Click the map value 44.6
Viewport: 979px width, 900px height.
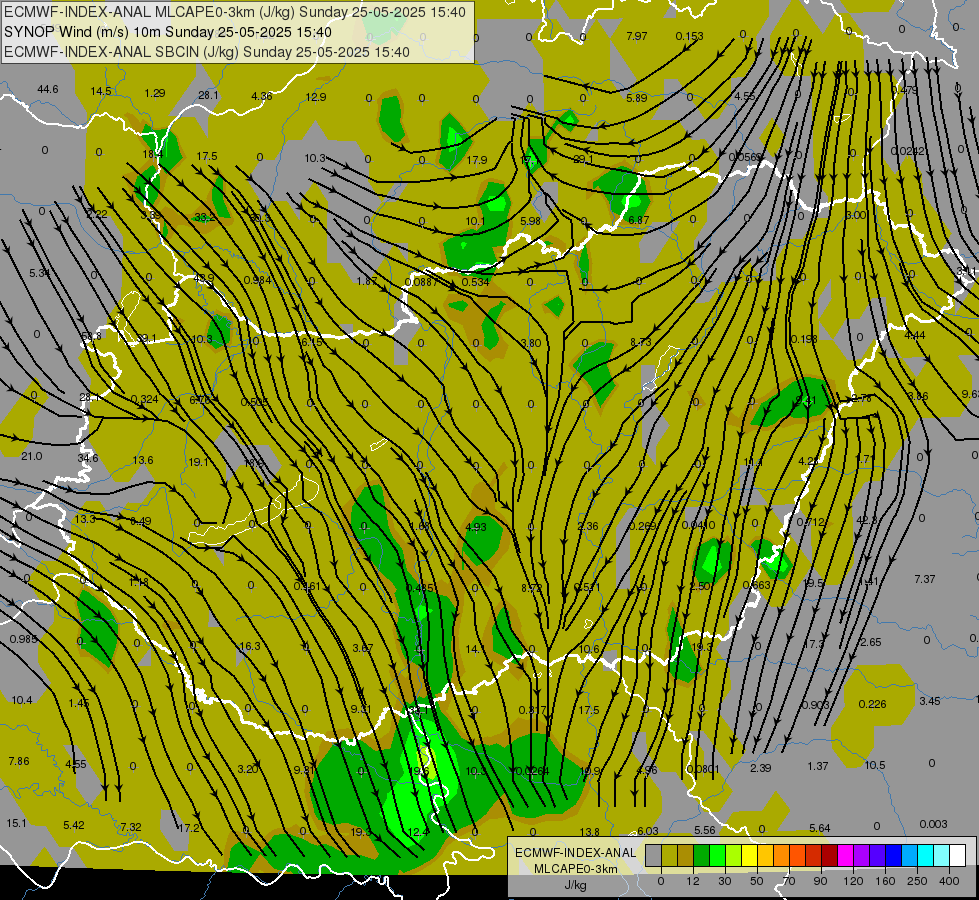(x=47, y=89)
